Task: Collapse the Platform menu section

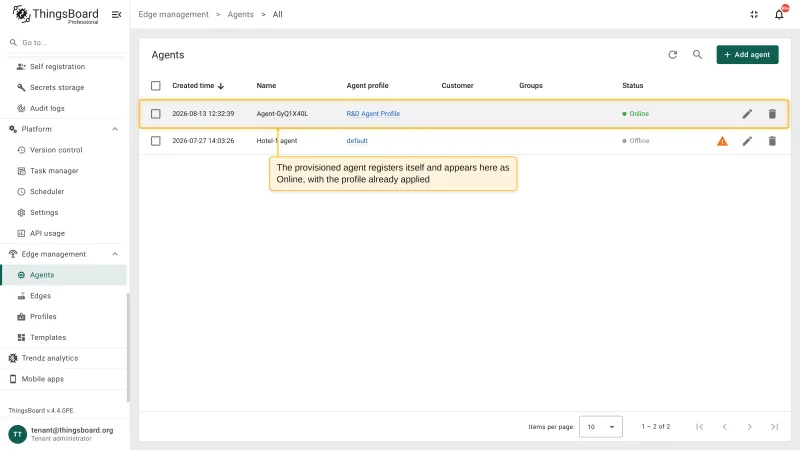Action: pos(115,129)
